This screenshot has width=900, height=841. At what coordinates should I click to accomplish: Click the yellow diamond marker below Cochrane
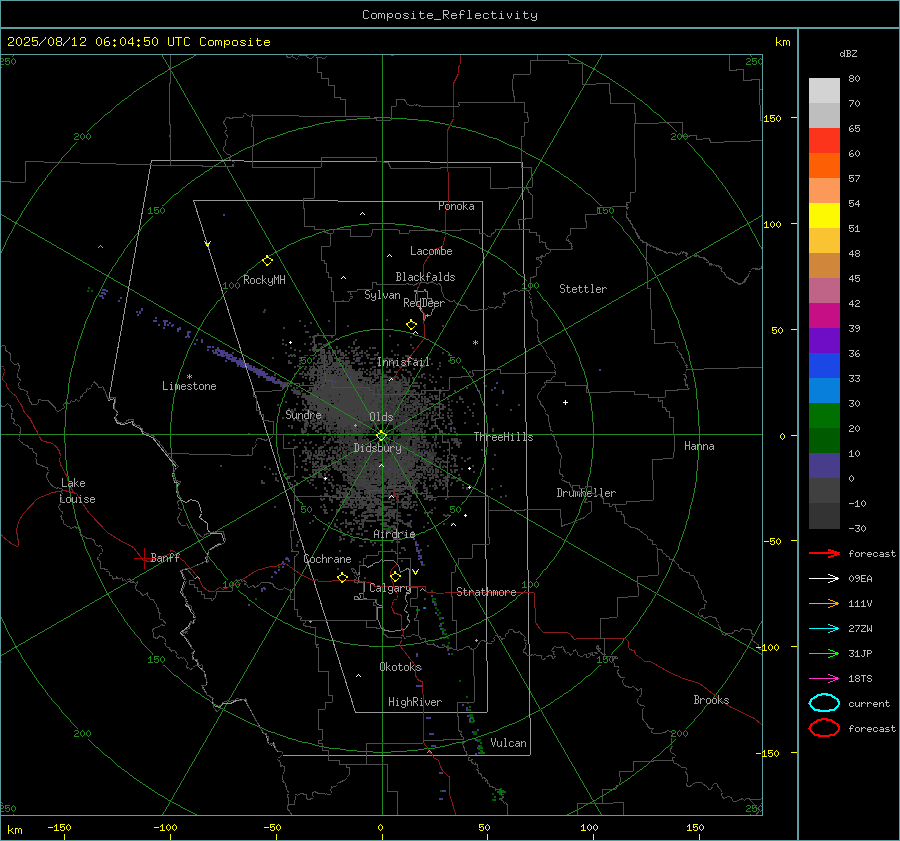(342, 577)
